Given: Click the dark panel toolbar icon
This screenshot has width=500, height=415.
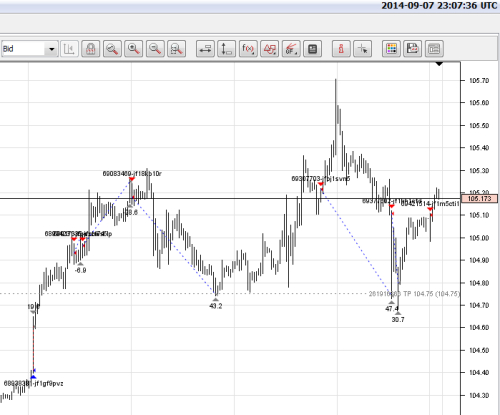Looking at the screenshot, I should point(312,49).
